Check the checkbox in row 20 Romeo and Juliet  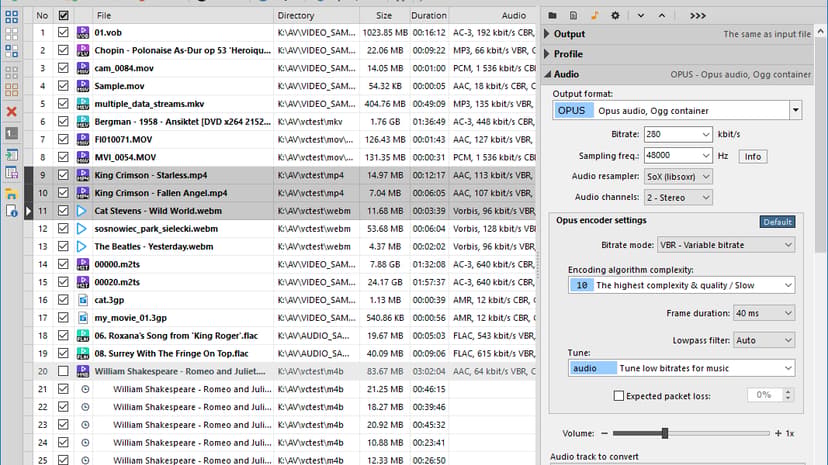(x=63, y=372)
